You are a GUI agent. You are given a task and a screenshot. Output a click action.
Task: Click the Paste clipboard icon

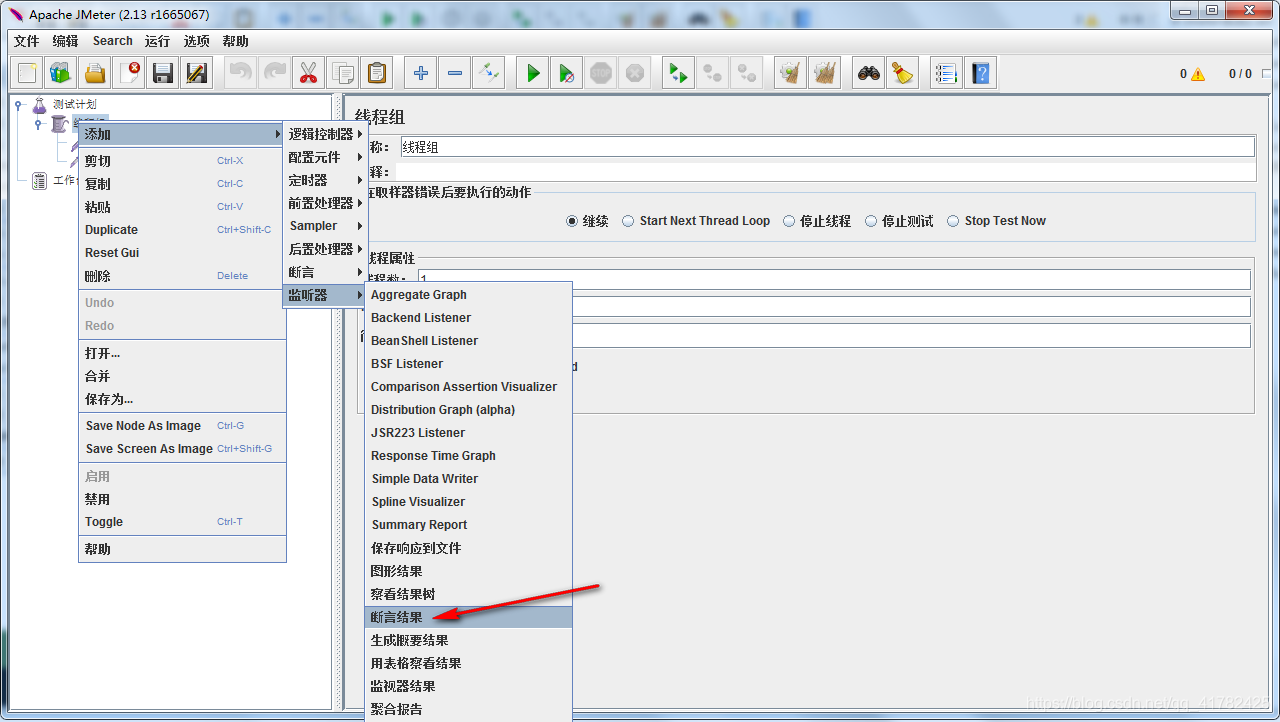tap(377, 73)
